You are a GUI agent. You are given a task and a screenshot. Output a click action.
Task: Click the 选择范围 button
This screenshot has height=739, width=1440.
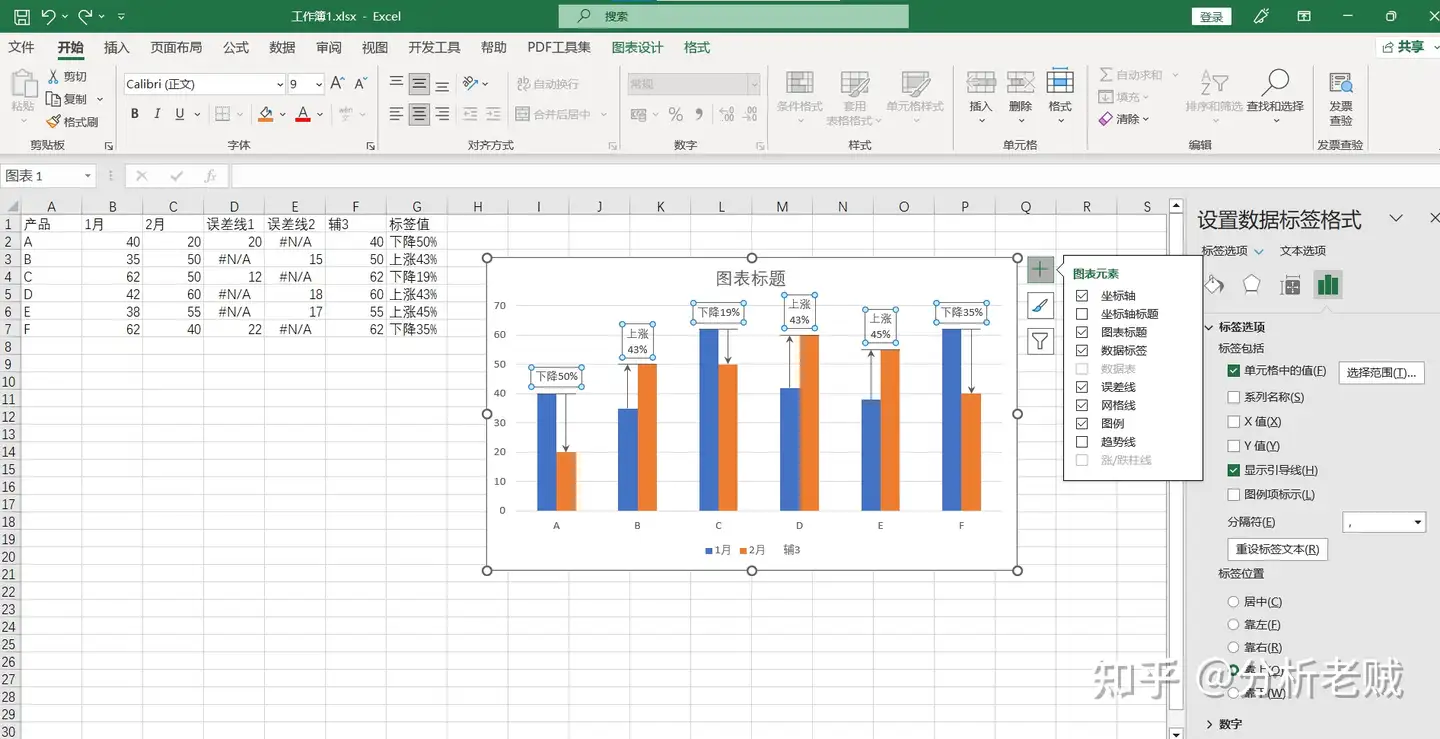click(1382, 373)
